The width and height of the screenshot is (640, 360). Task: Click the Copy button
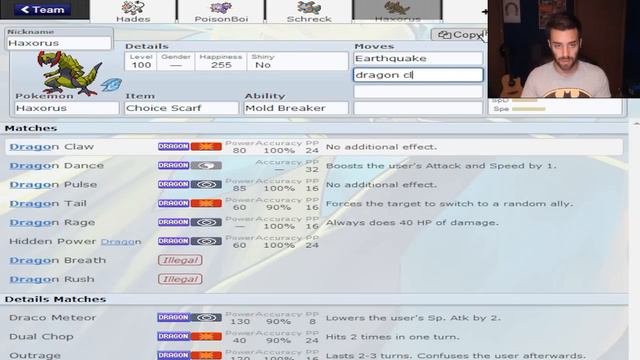[459, 35]
